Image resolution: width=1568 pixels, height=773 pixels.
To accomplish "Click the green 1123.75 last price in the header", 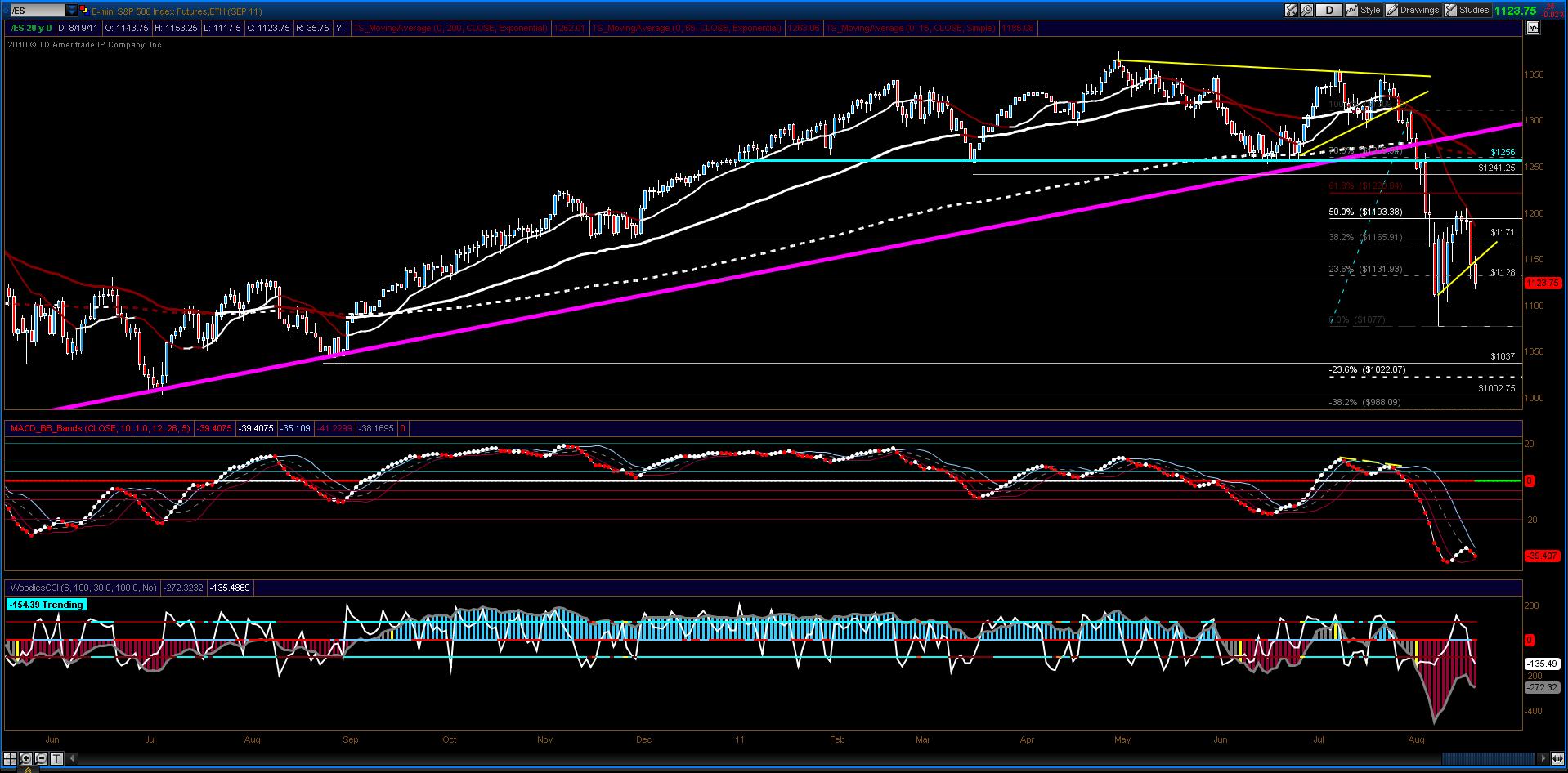I will [1516, 11].
